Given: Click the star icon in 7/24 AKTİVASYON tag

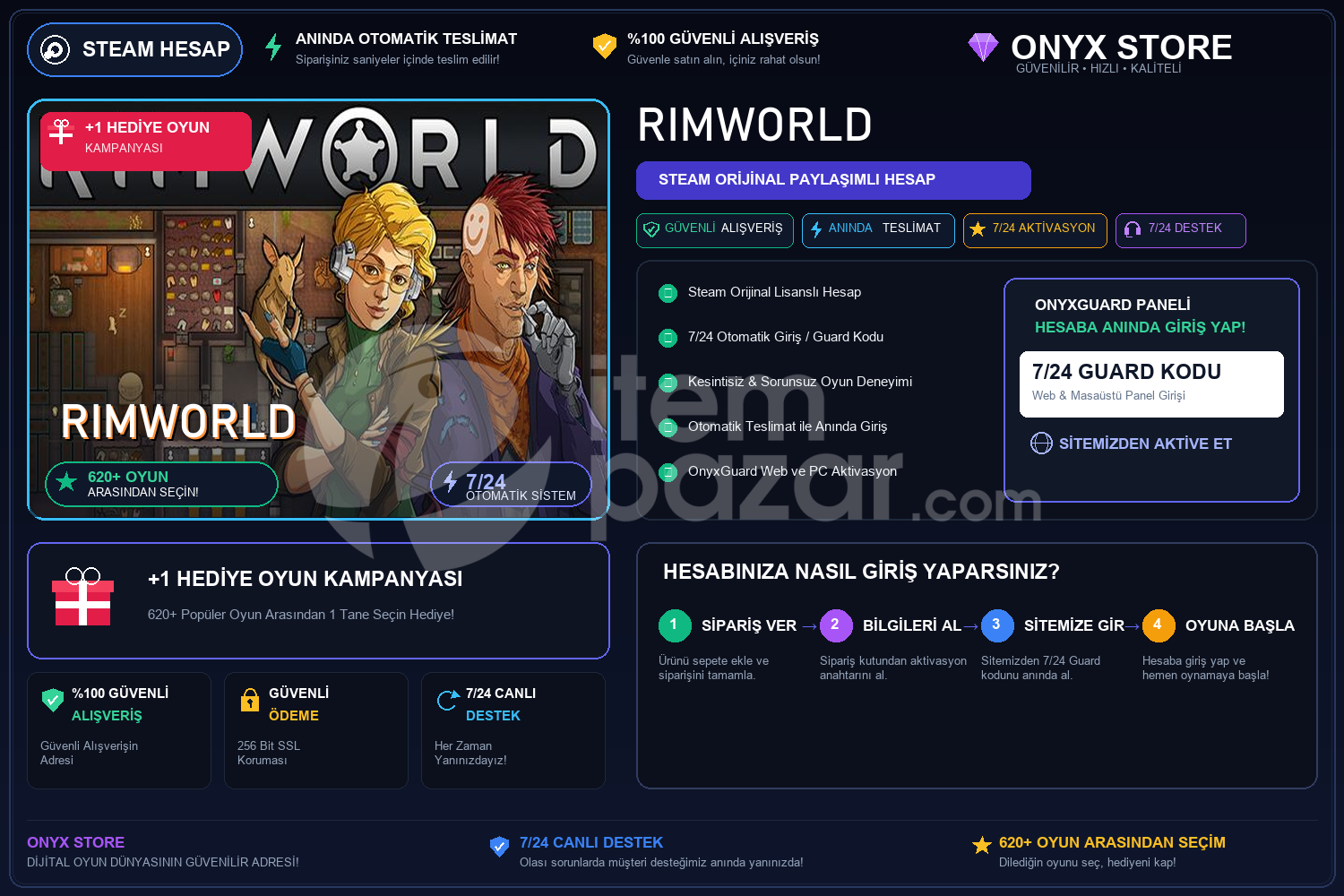Looking at the screenshot, I should click(x=978, y=229).
